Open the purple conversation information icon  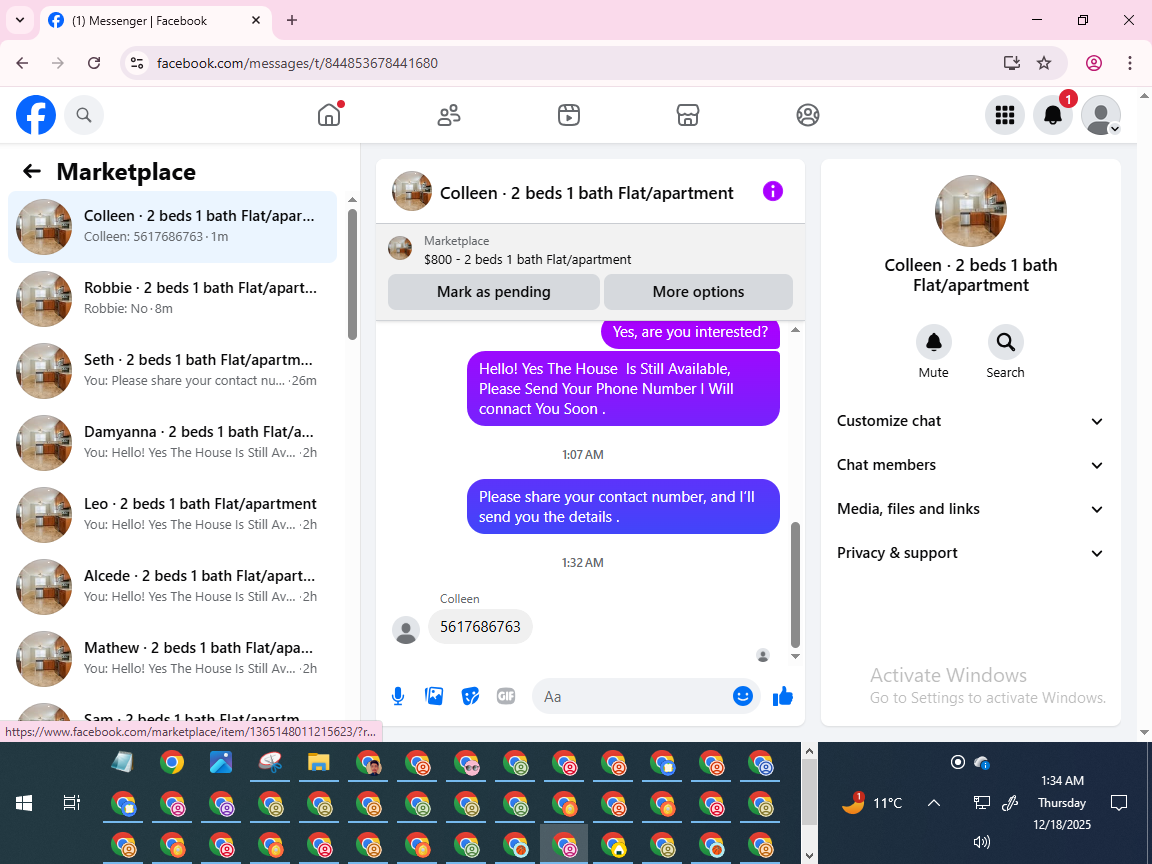(773, 192)
